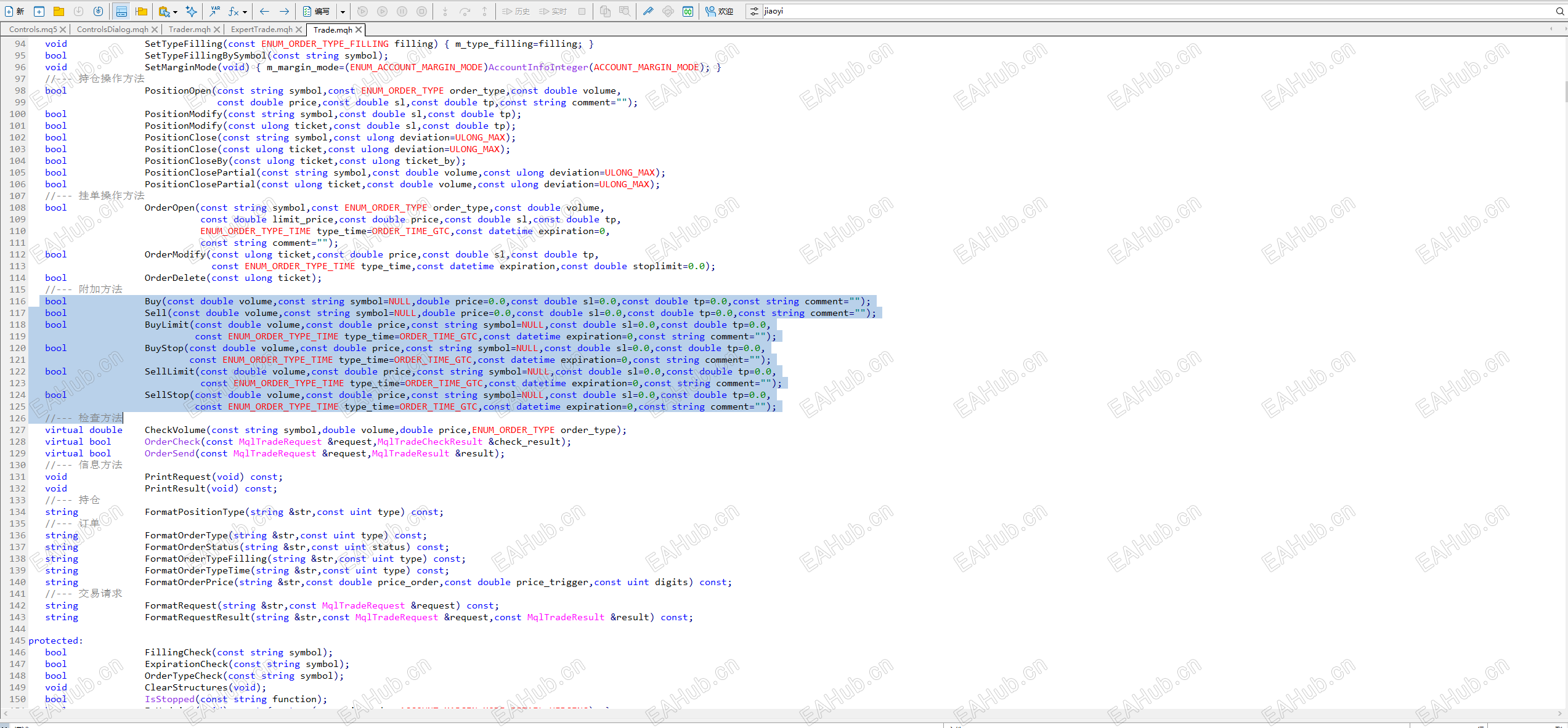Switch to the ExpertTrade.mqh tab
This screenshot has width=1568, height=728.
point(261,29)
